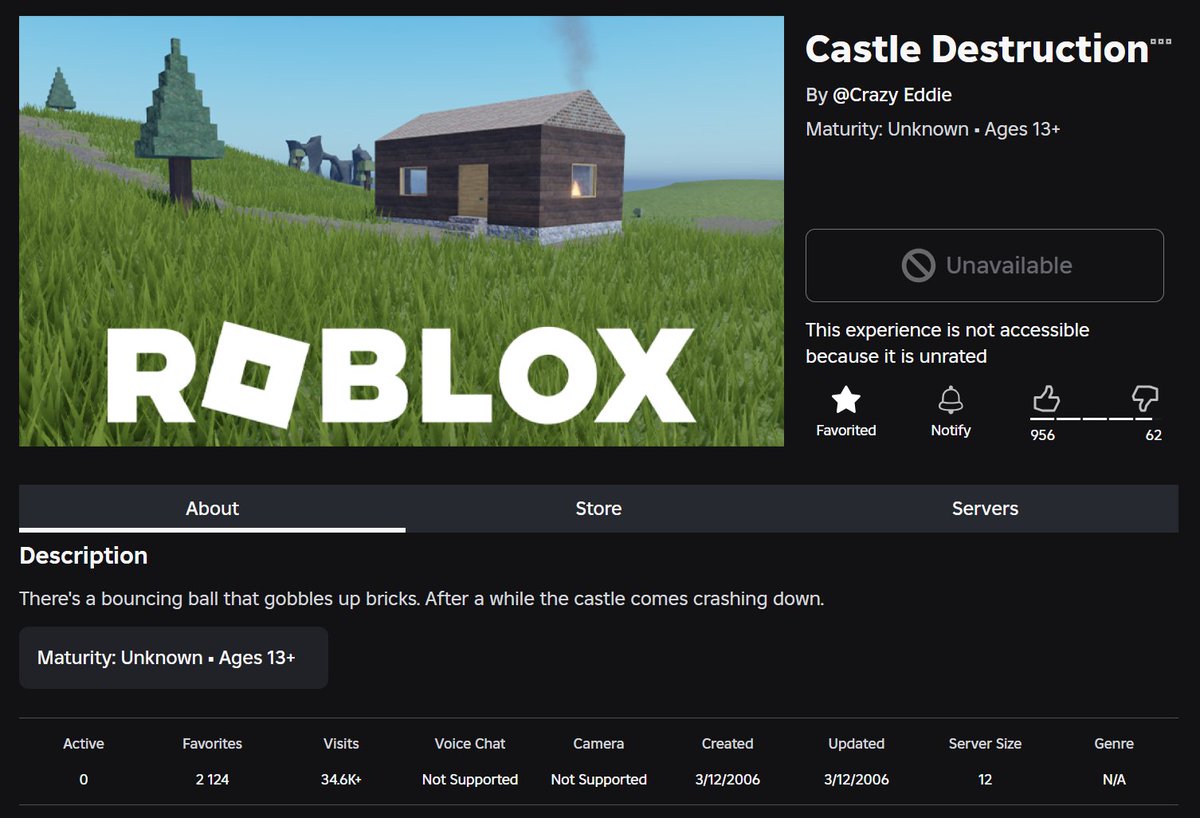1200x818 pixels.
Task: Click the Favorited label under the star
Action: pyautogui.click(x=846, y=430)
